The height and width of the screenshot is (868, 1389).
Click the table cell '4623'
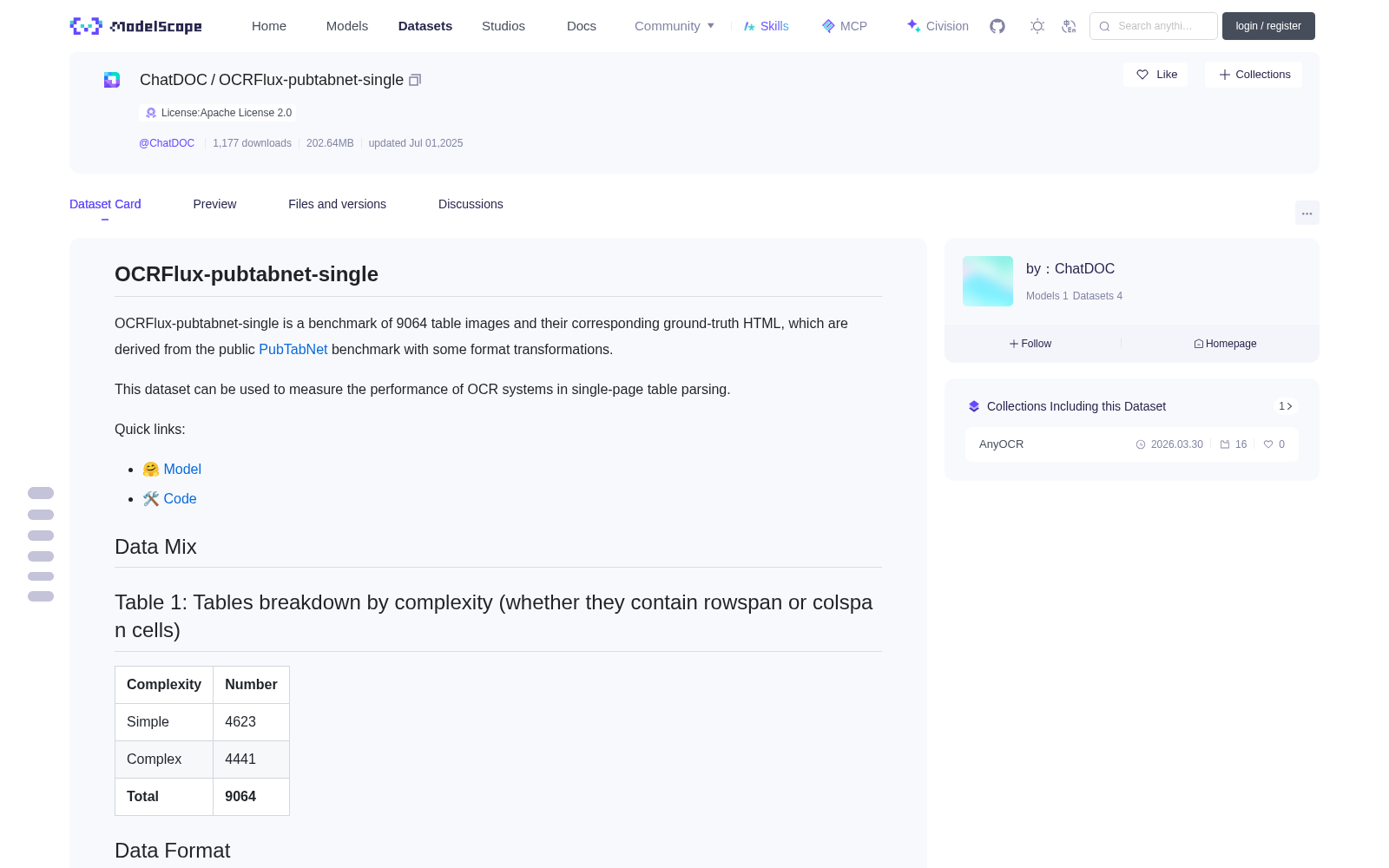[x=251, y=722]
